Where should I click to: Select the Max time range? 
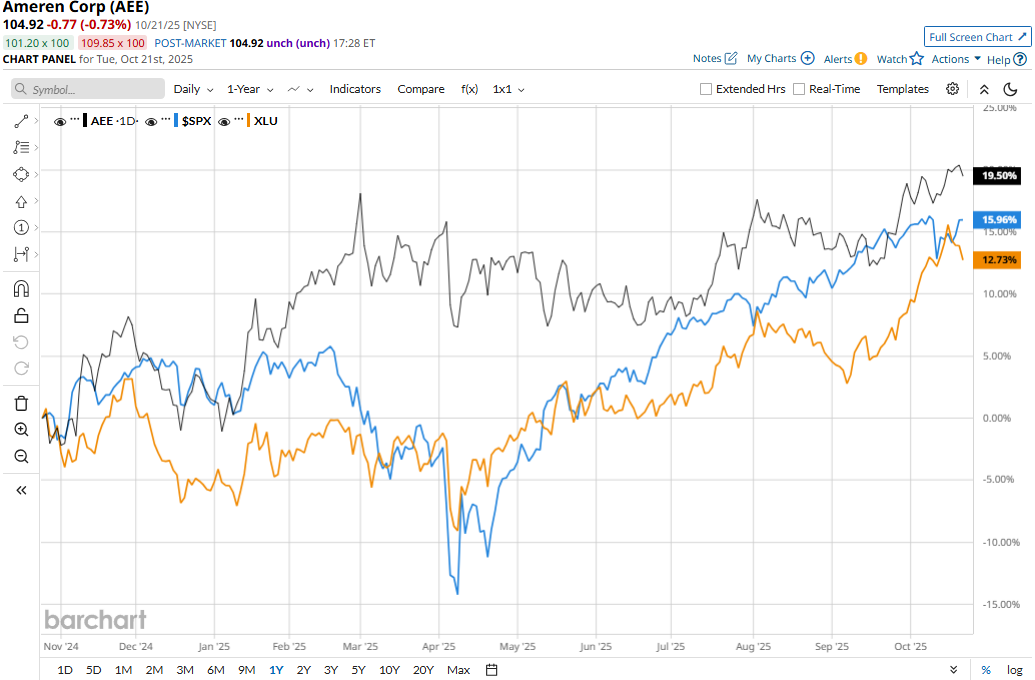click(x=458, y=670)
